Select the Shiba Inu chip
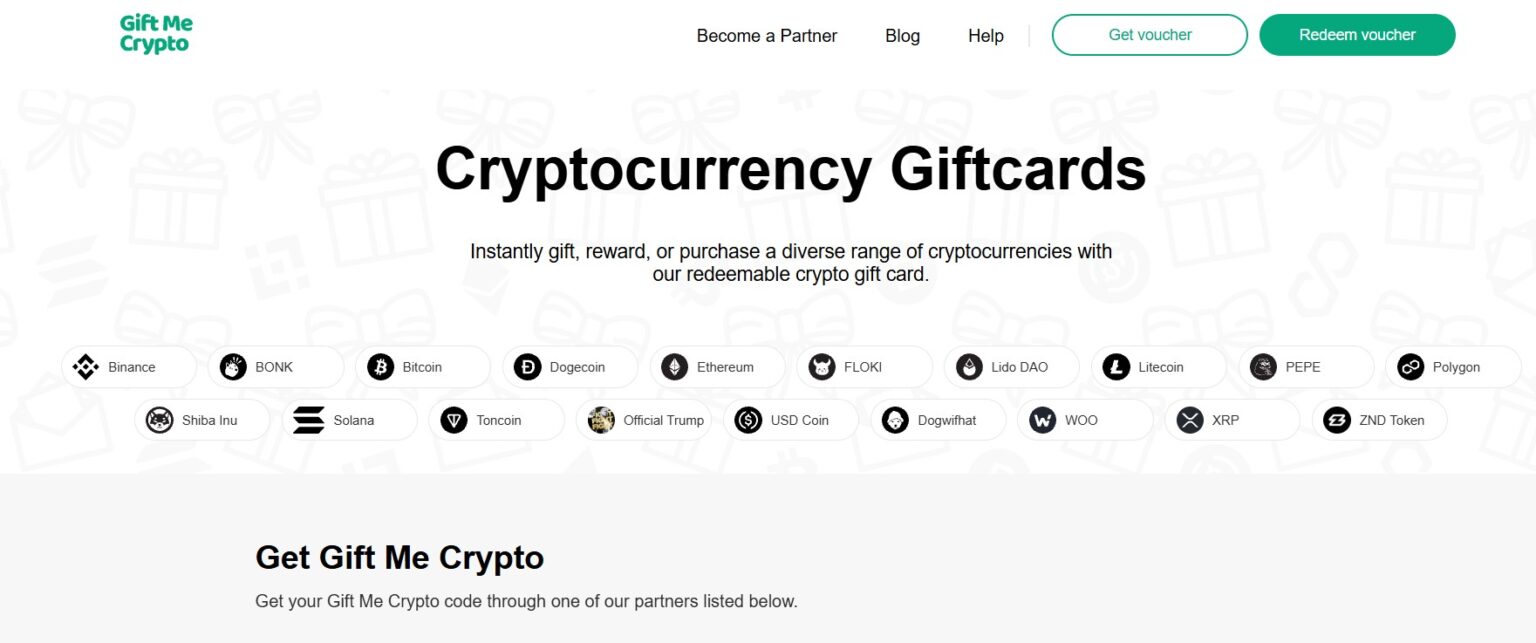 (x=202, y=419)
